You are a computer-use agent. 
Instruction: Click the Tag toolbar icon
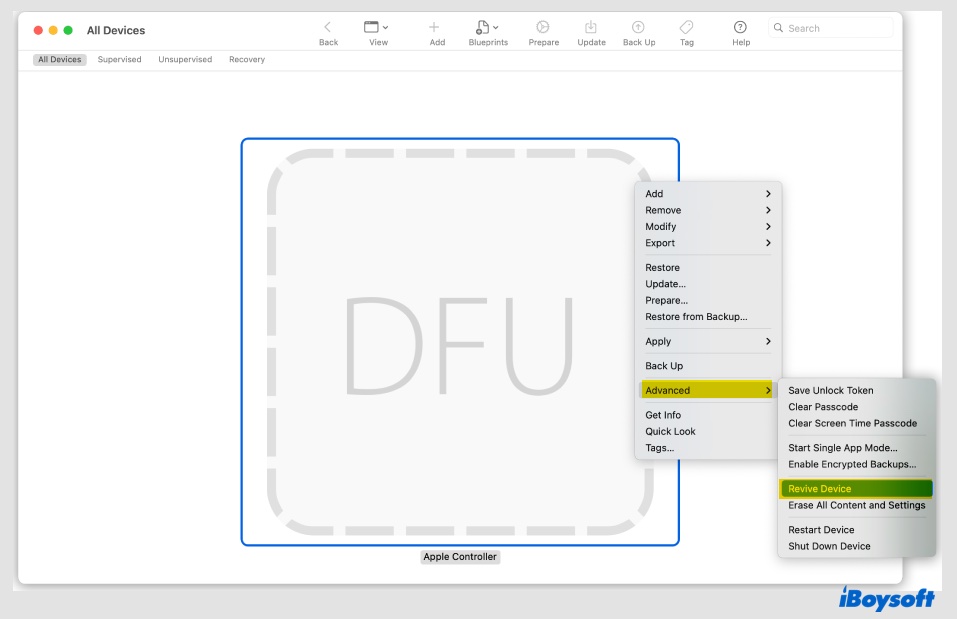(x=686, y=28)
